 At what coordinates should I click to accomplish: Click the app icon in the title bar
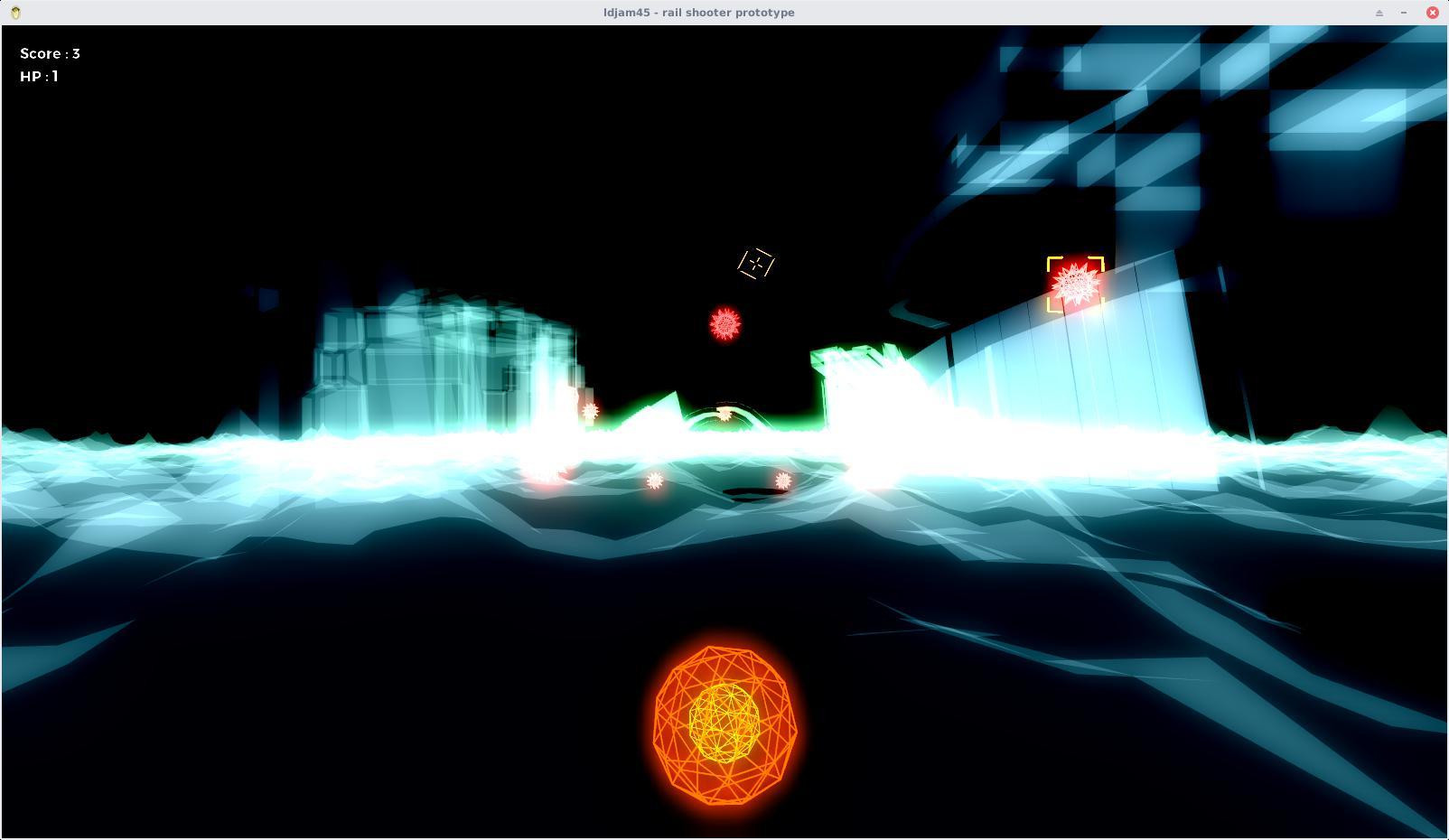coord(15,12)
